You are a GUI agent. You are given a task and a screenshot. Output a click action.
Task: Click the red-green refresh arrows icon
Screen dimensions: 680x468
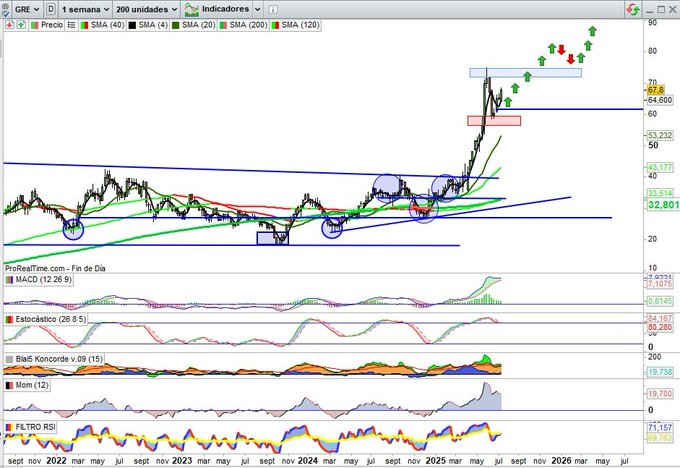[x=633, y=9]
